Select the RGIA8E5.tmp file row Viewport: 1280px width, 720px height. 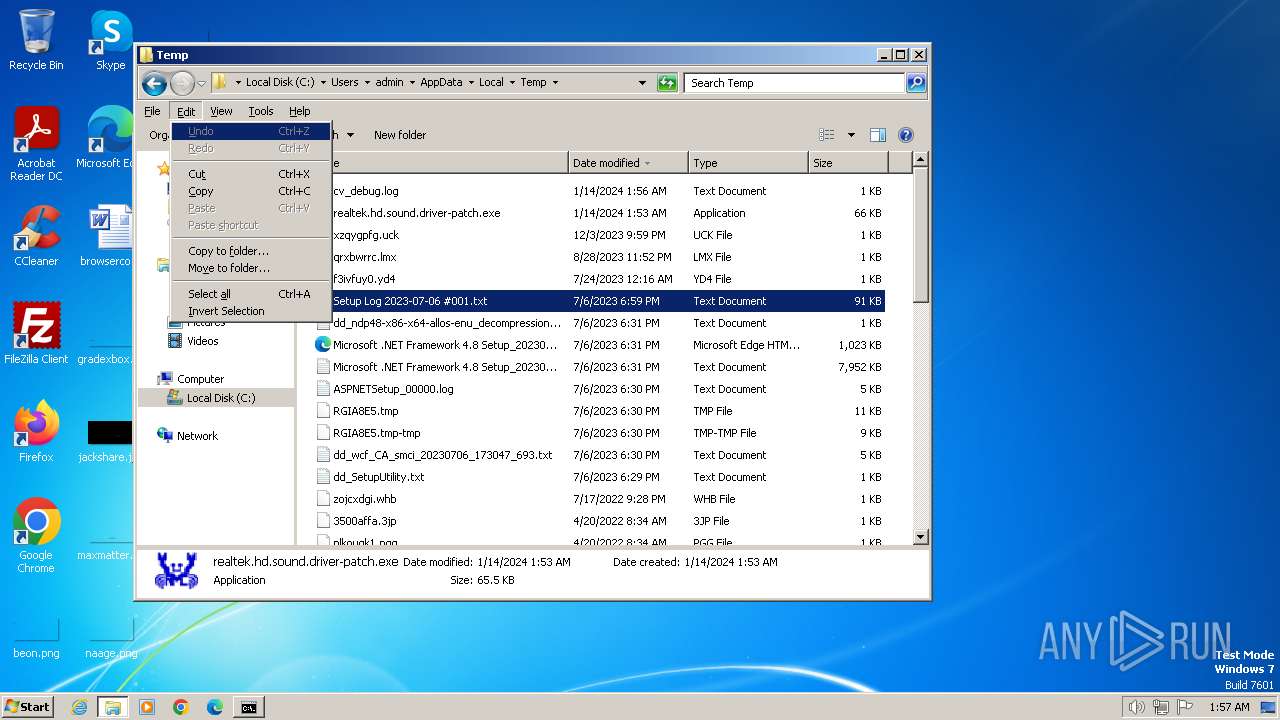598,411
